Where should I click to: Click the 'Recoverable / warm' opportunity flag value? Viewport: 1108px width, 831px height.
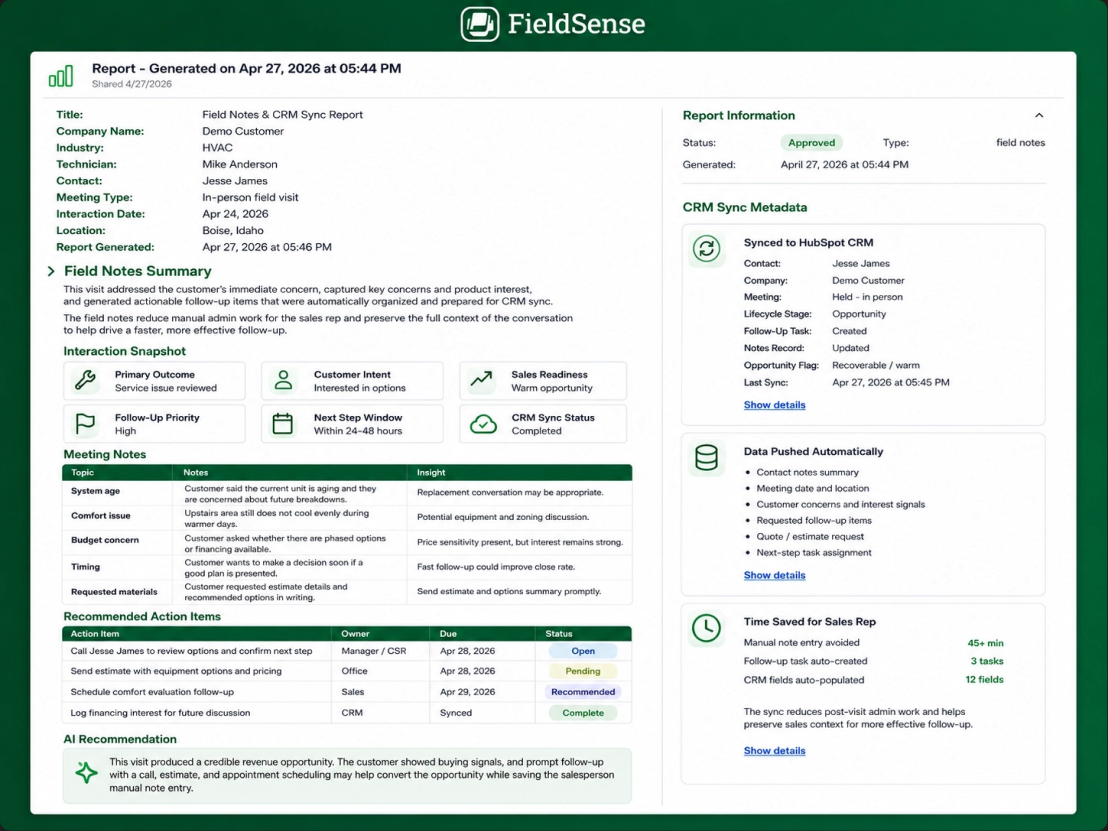point(876,365)
